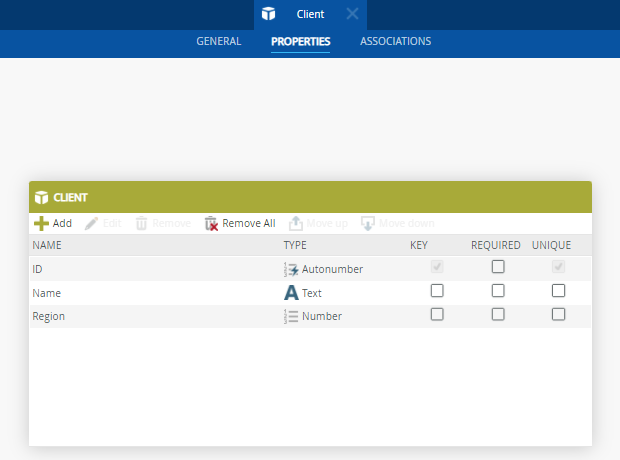Enable Key checkbox for Name property
This screenshot has height=460, width=620.
tap(437, 291)
